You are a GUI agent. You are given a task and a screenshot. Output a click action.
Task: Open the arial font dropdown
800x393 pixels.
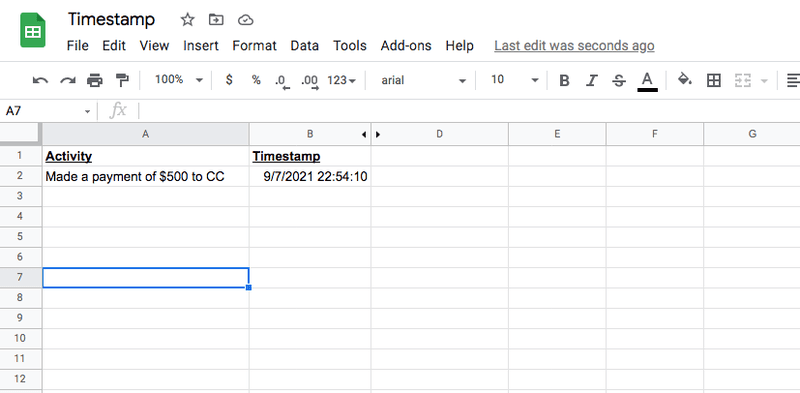pyautogui.click(x=423, y=80)
